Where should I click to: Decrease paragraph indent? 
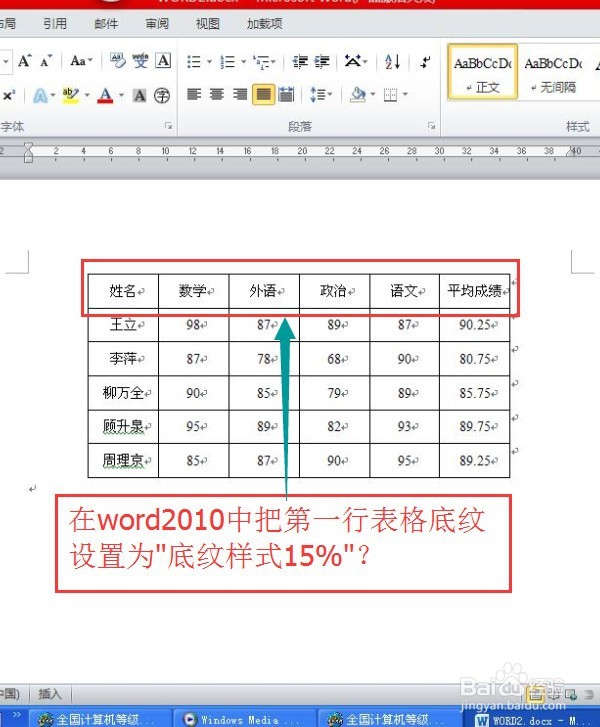pyautogui.click(x=300, y=62)
